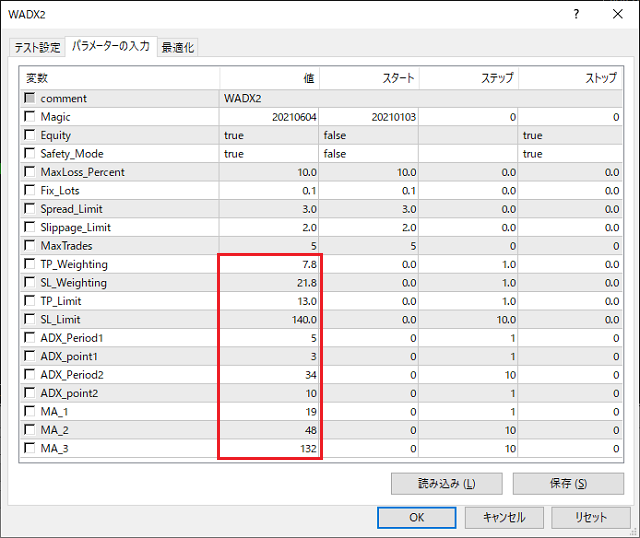The width and height of the screenshot is (640, 538).
Task: Confirm with the OK button
Action: pos(417,518)
